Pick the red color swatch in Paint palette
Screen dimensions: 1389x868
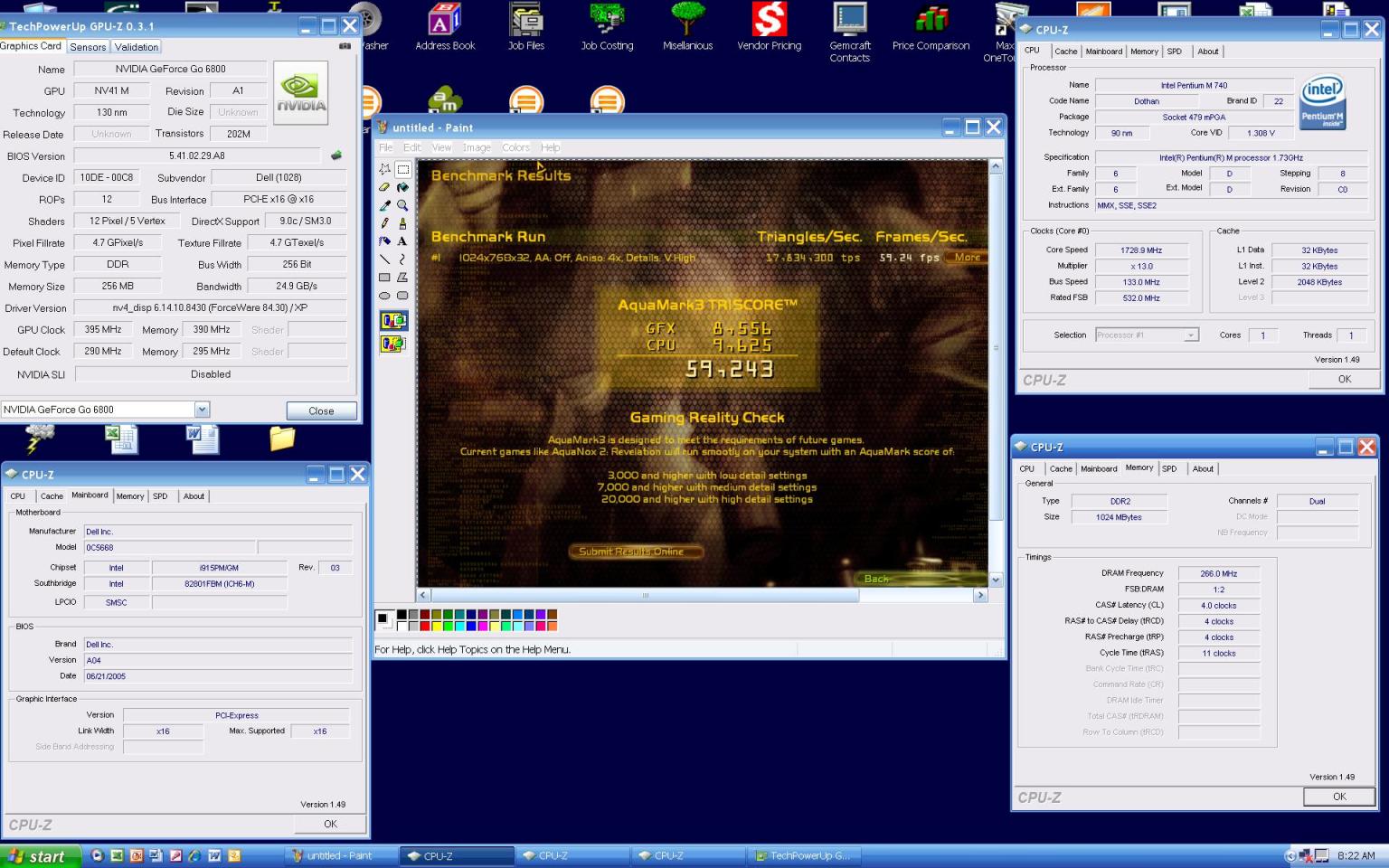[x=425, y=626]
